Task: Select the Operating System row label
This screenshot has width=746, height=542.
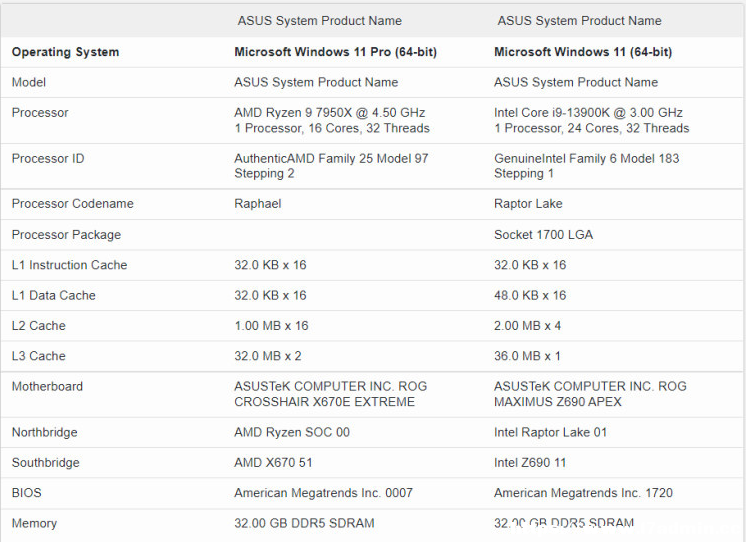Action: [x=66, y=52]
